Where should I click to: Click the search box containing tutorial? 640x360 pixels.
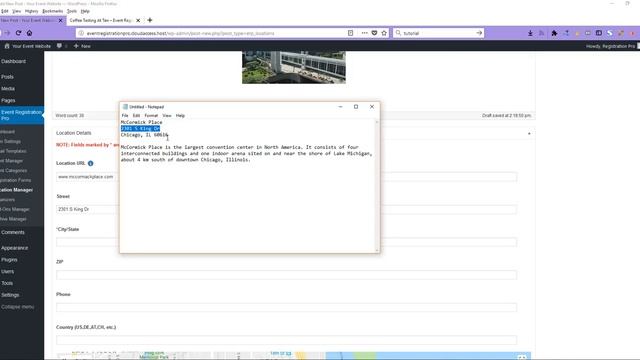pyautogui.click(x=439, y=33)
